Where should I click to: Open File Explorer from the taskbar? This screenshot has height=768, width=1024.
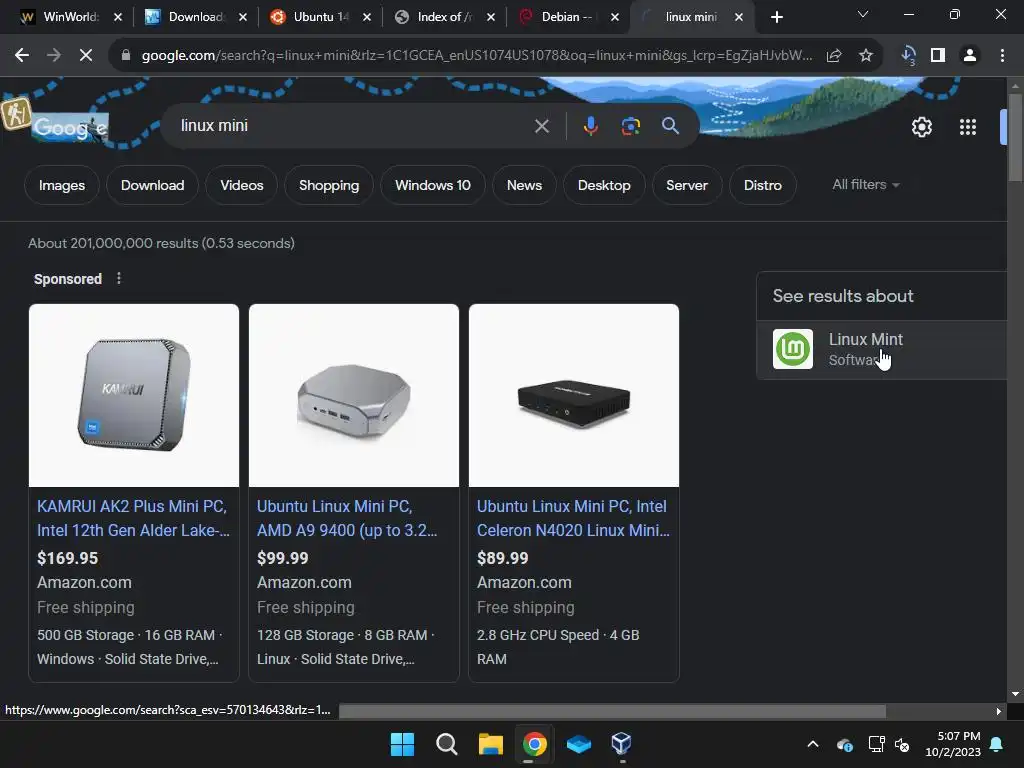coord(490,744)
